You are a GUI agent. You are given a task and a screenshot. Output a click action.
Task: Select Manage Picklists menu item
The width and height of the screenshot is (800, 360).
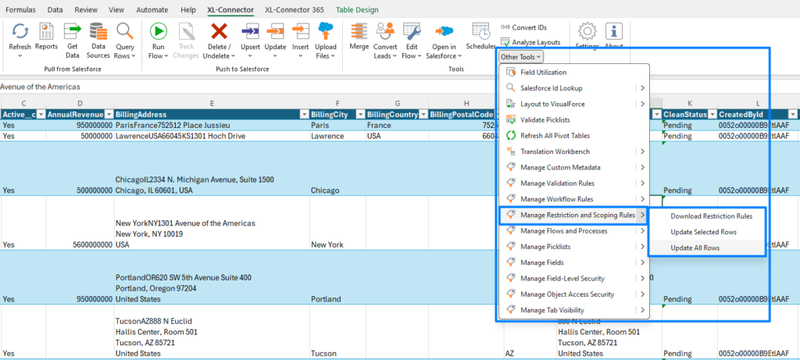(x=574, y=247)
